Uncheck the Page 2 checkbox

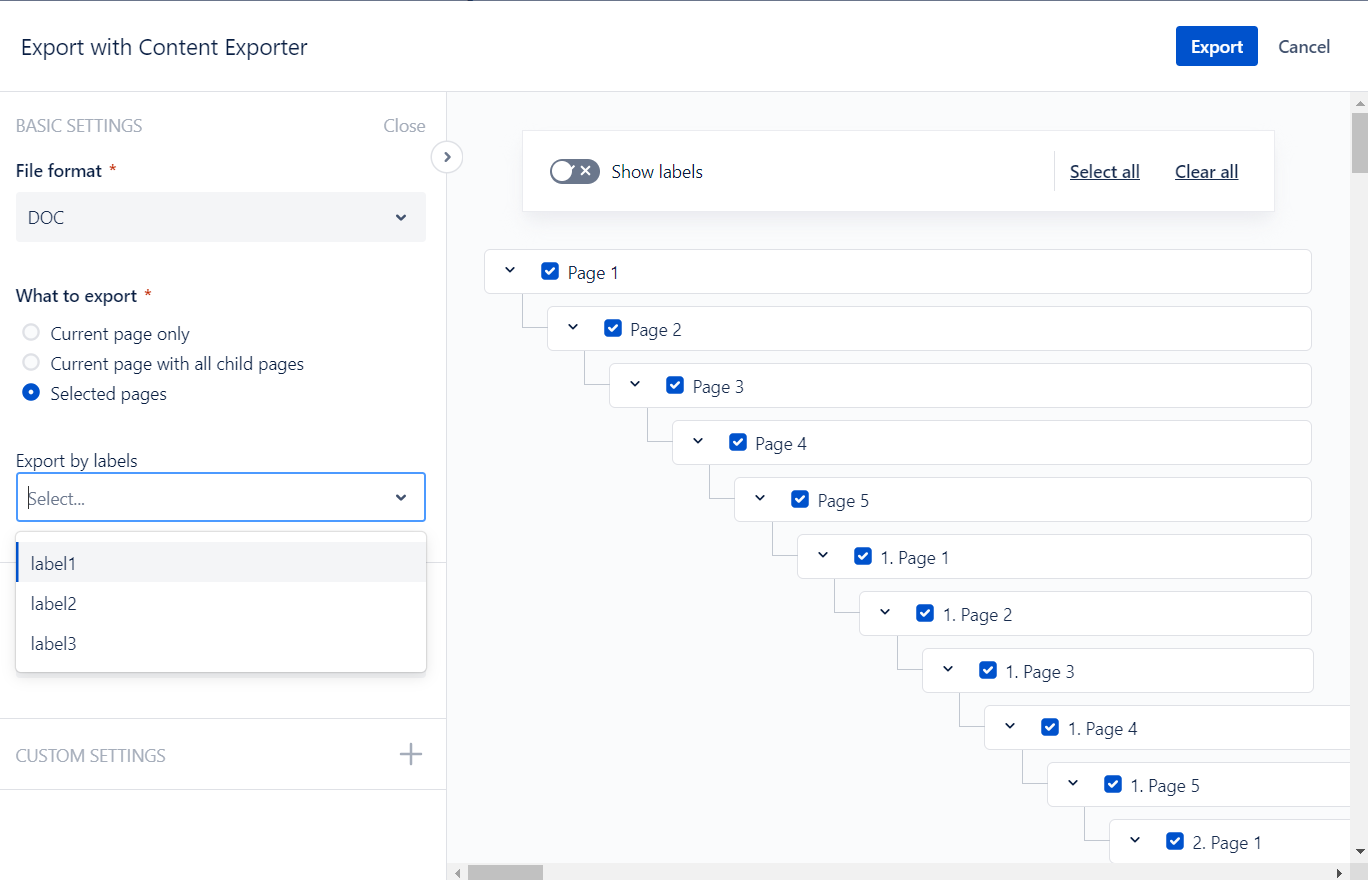coord(613,329)
